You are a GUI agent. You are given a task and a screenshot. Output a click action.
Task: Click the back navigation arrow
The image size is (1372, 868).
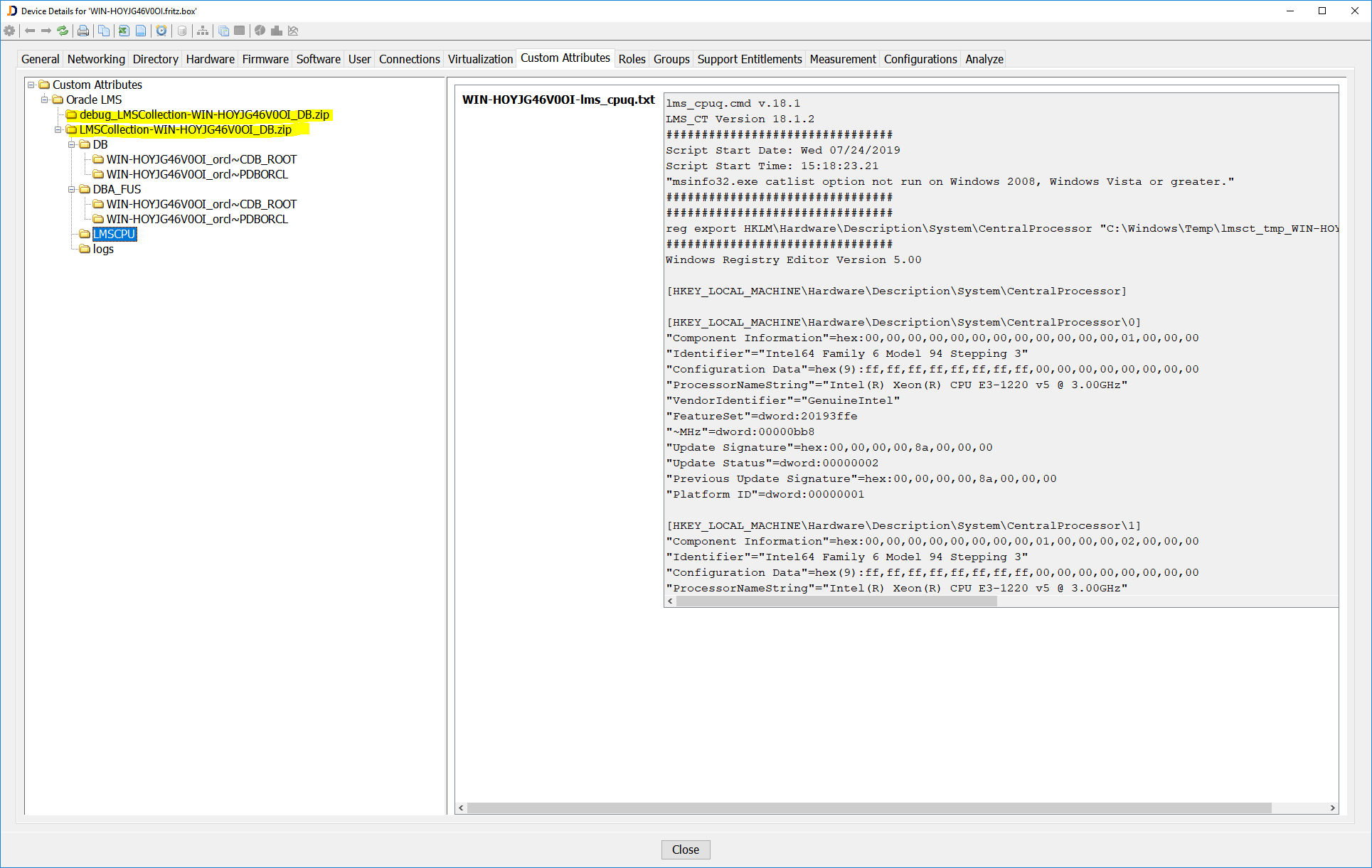tap(29, 31)
